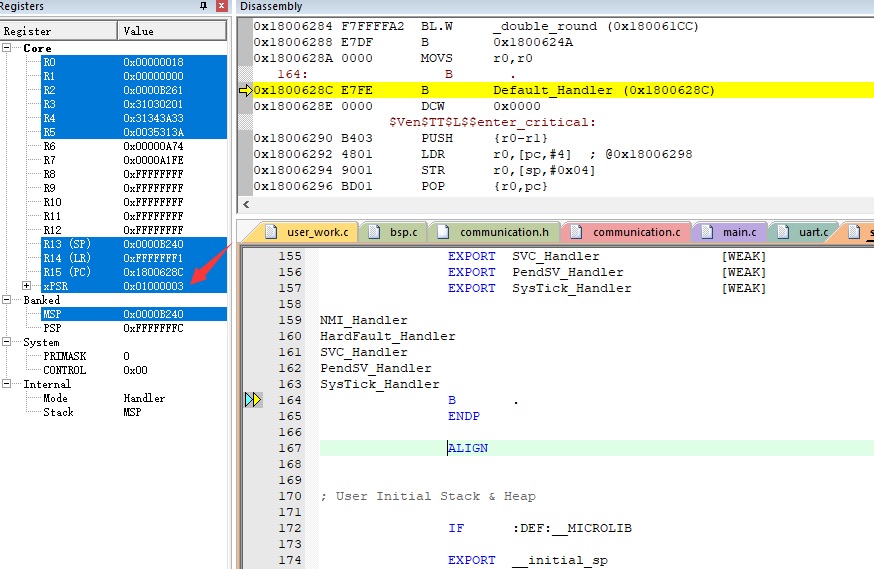Click the file icon on uart.c tab
The image size is (874, 569).
(x=783, y=232)
